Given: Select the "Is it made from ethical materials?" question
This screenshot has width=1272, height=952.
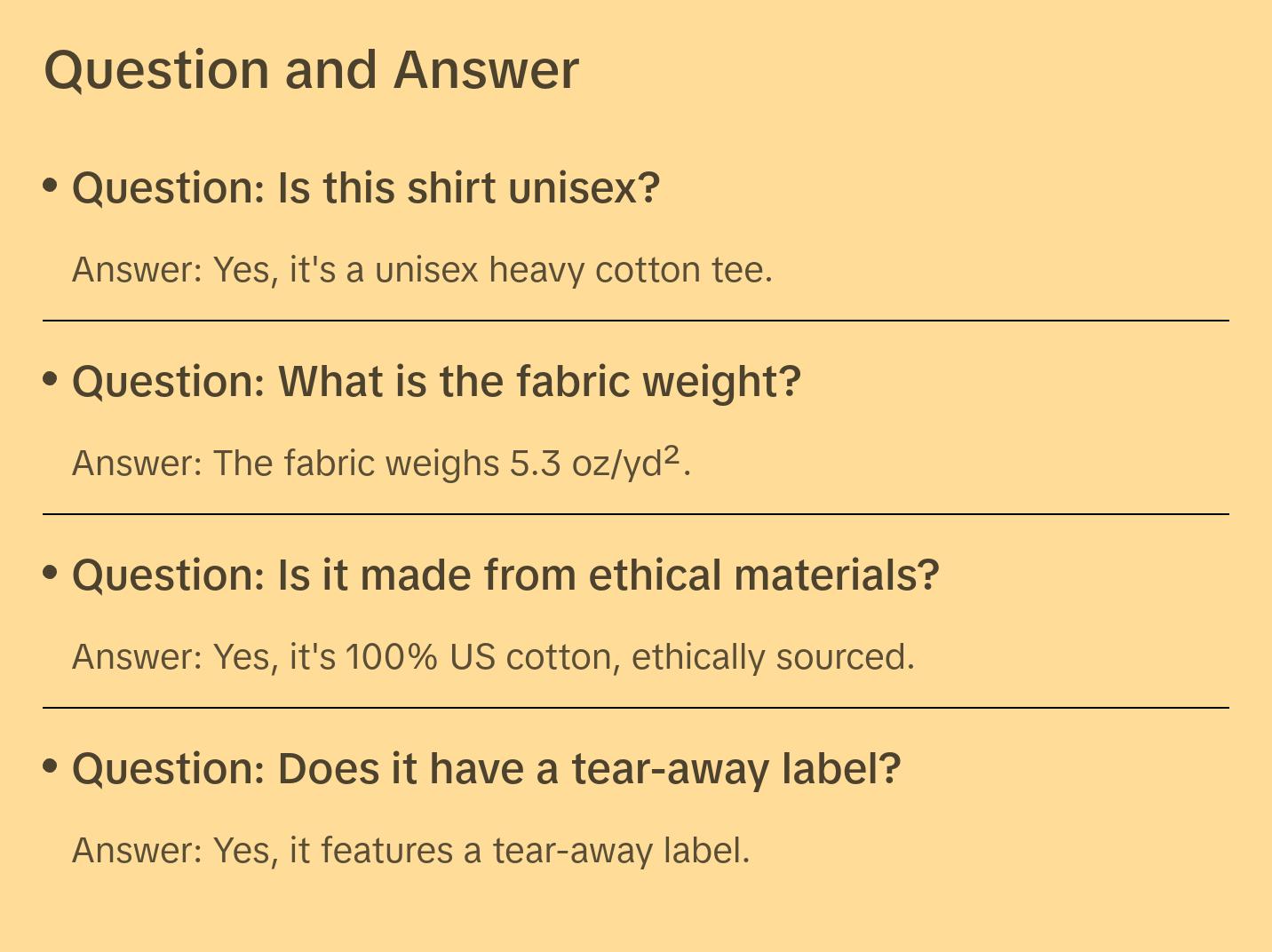Looking at the screenshot, I should click(x=505, y=575).
